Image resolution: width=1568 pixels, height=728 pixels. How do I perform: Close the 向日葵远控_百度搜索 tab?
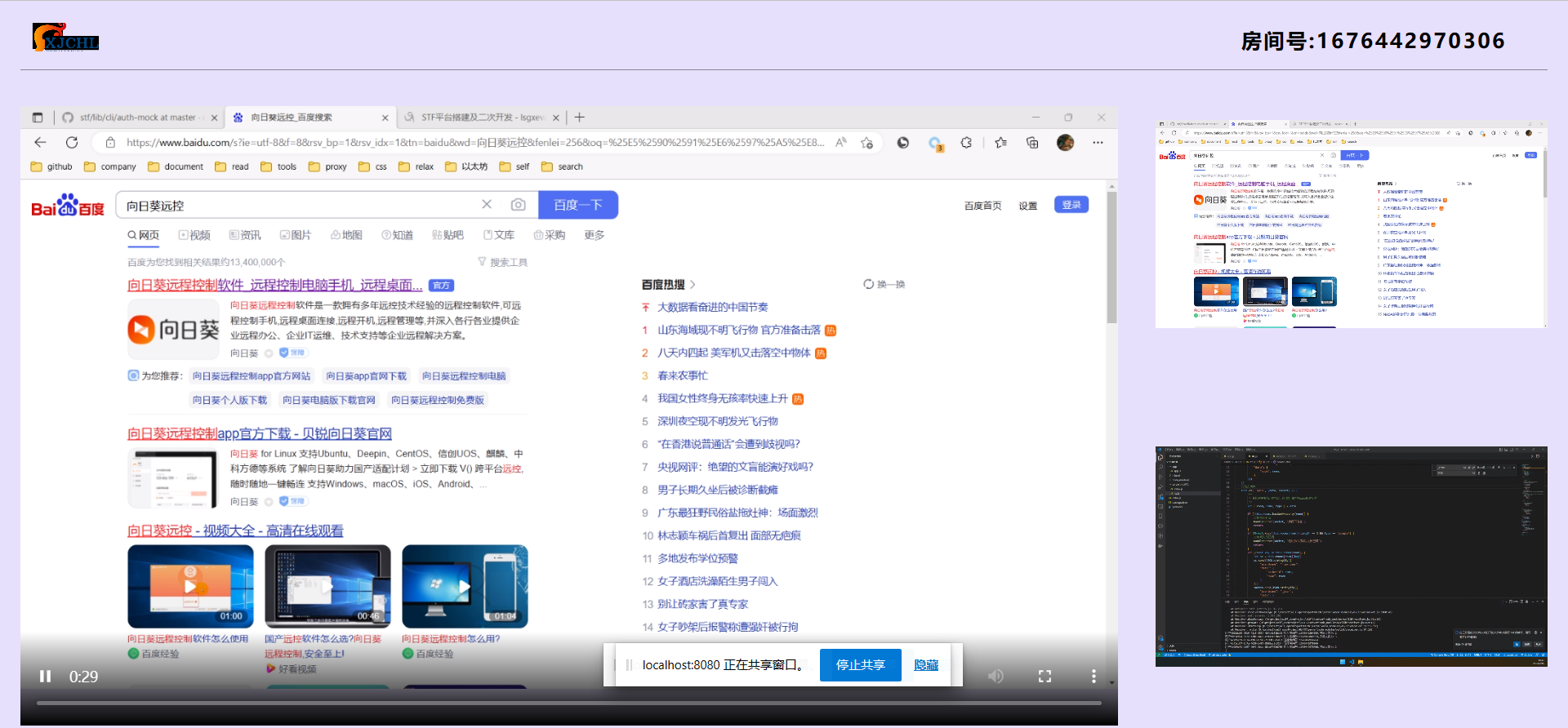[x=385, y=118]
